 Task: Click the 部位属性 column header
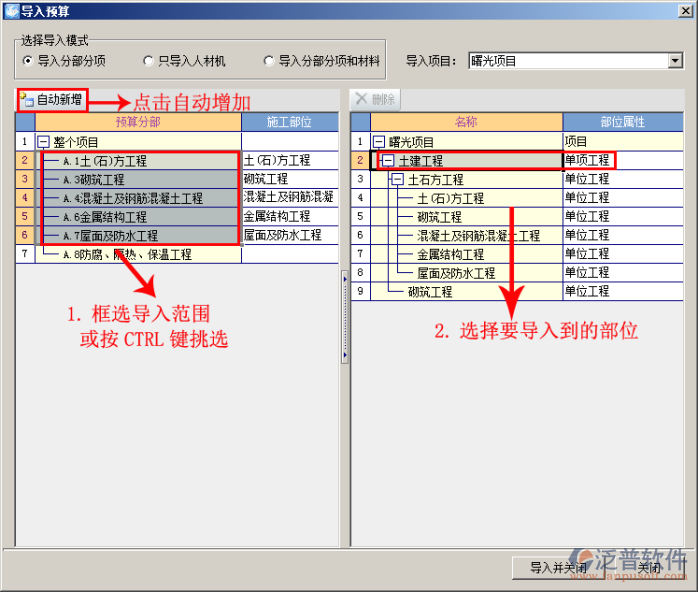622,122
